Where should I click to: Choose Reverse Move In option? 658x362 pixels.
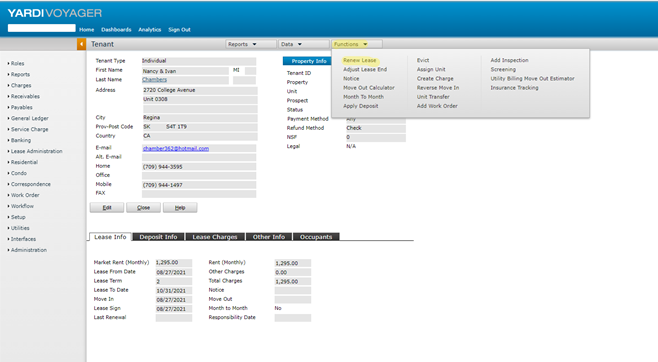tap(438, 88)
